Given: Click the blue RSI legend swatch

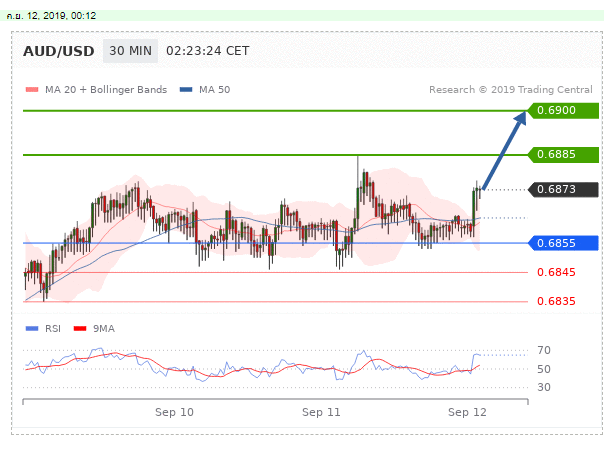Looking at the screenshot, I should coord(32,329).
